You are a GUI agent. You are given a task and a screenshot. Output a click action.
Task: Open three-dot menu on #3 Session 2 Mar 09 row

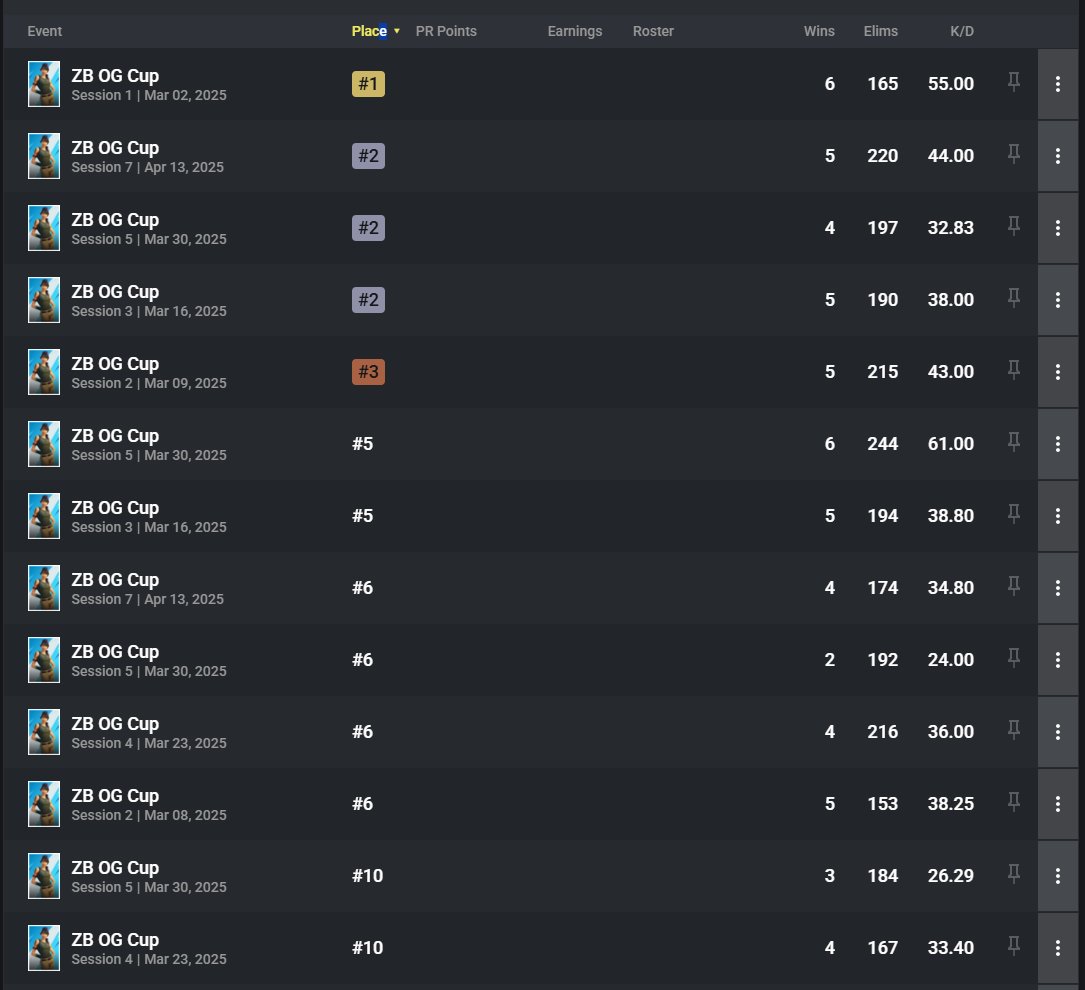[x=1057, y=371]
